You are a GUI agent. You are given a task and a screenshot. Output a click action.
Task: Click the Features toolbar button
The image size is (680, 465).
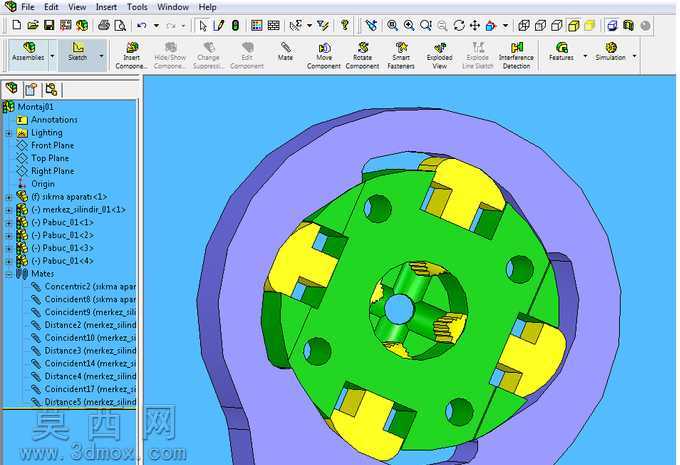tap(561, 52)
